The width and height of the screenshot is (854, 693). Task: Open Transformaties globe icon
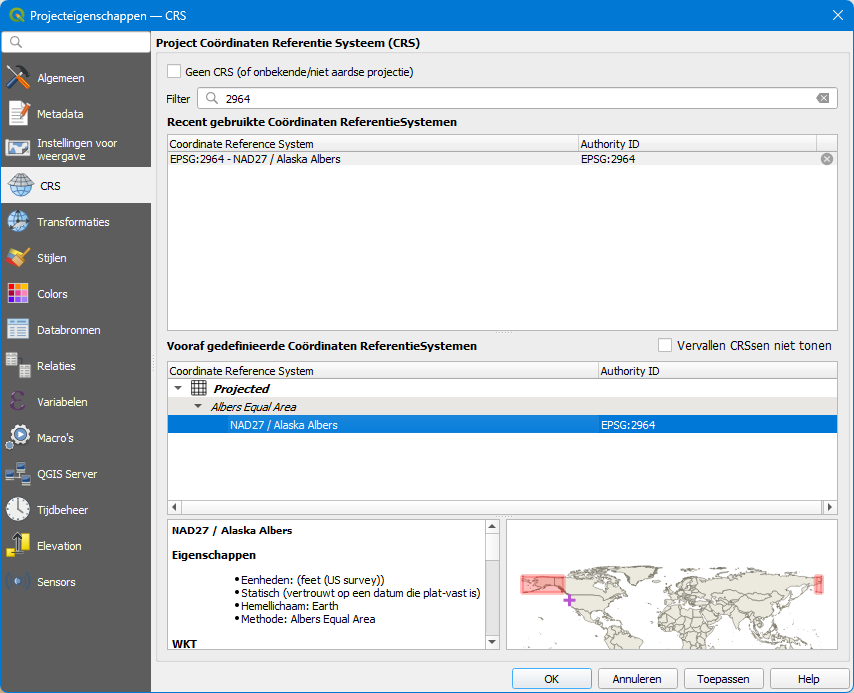(x=18, y=222)
